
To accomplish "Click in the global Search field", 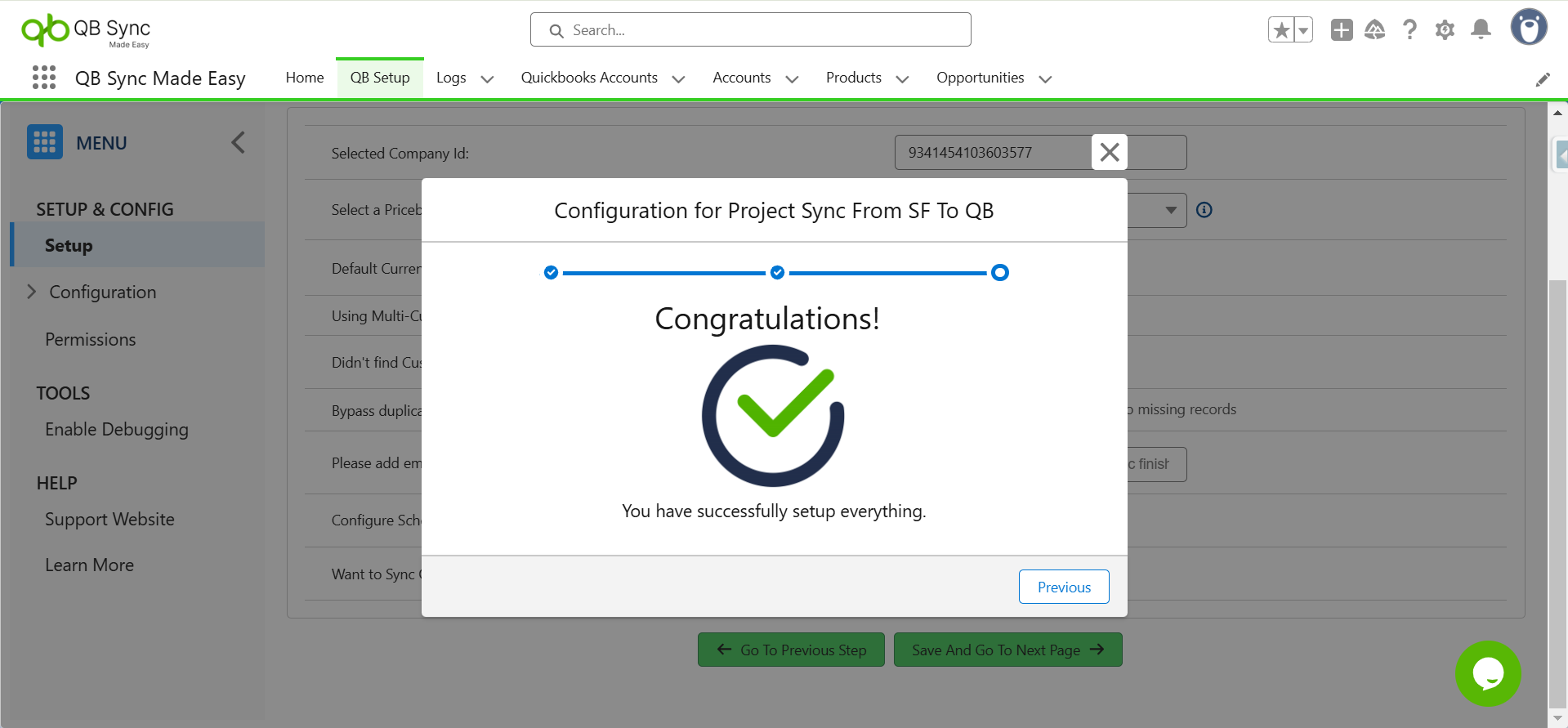I will coord(751,30).
